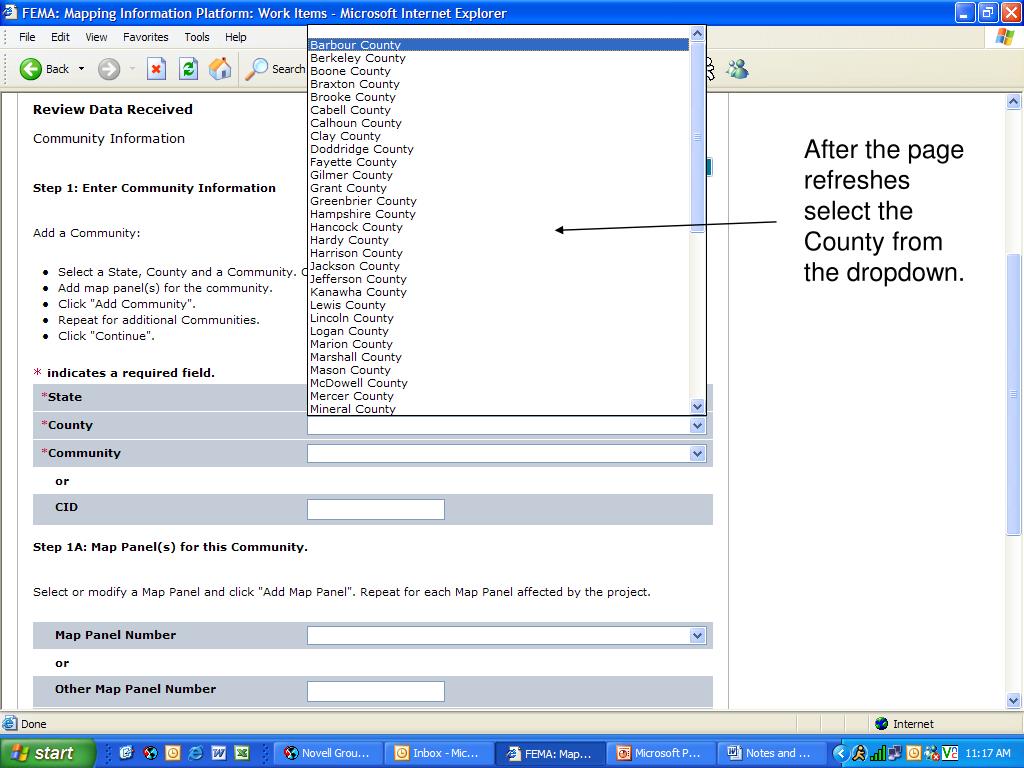Select Logan County
This screenshot has width=1024, height=768.
pyautogui.click(x=499, y=331)
